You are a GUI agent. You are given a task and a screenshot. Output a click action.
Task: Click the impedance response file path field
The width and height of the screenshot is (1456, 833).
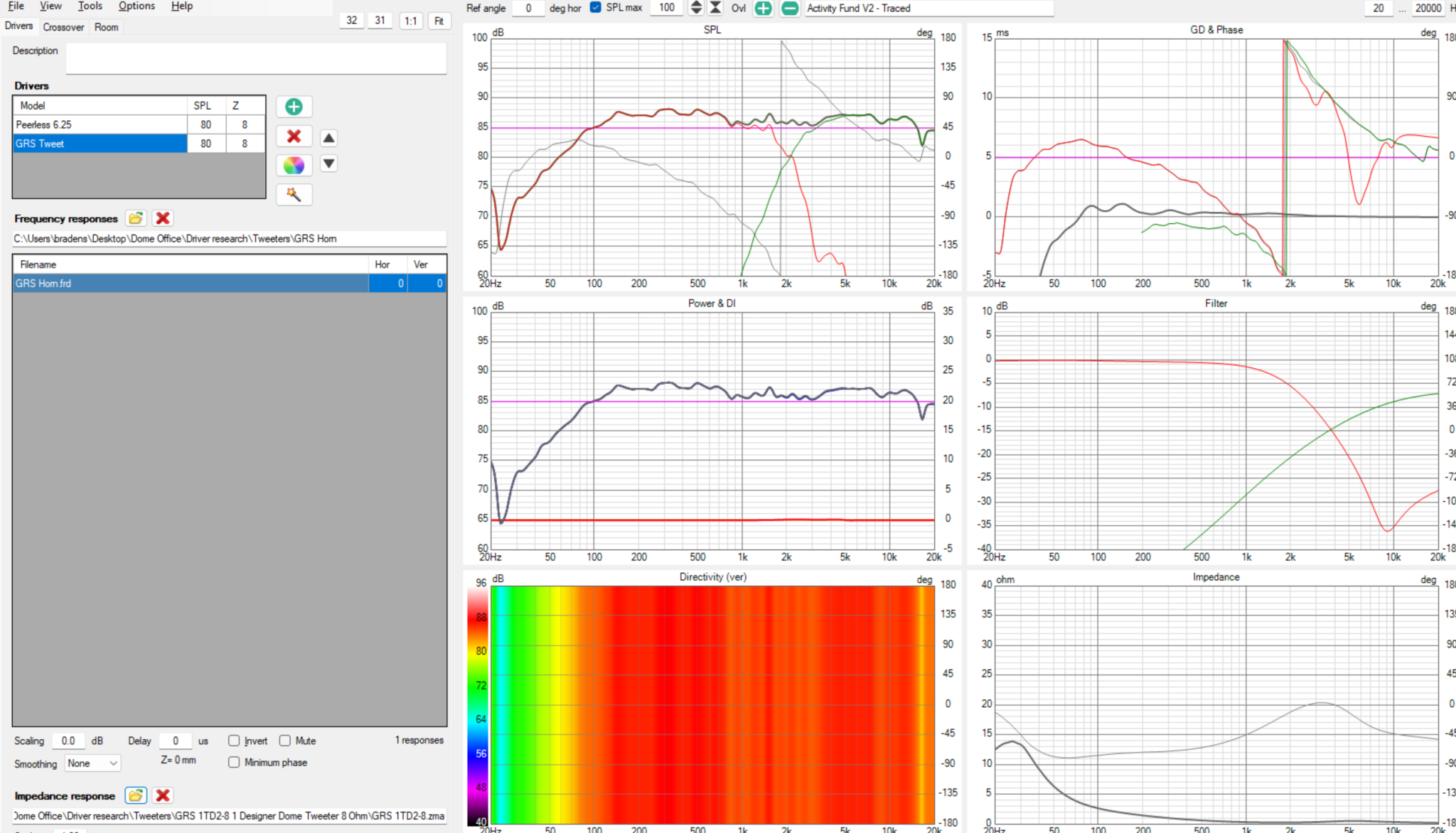[x=229, y=816]
